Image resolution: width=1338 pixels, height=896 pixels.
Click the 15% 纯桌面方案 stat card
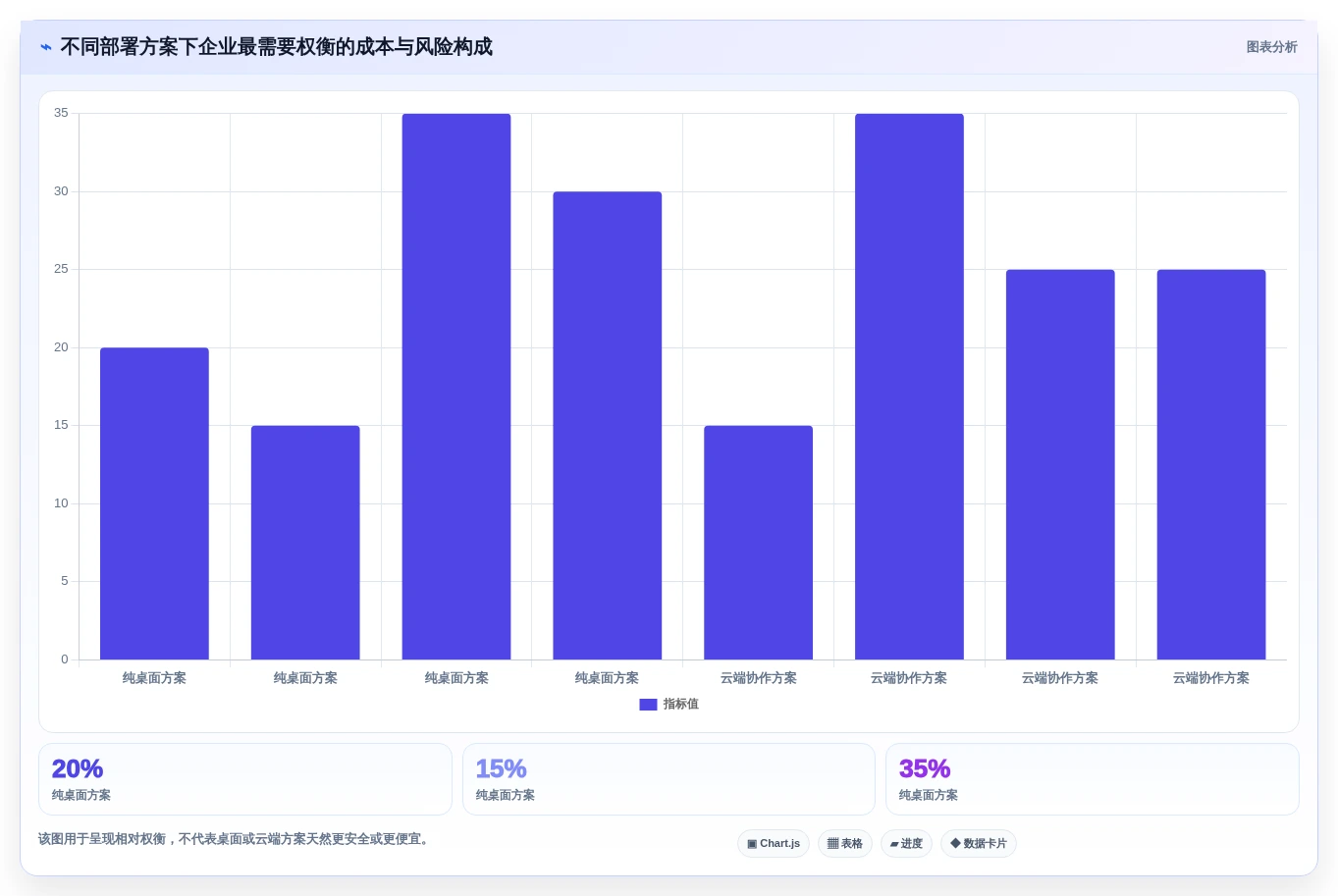[669, 779]
